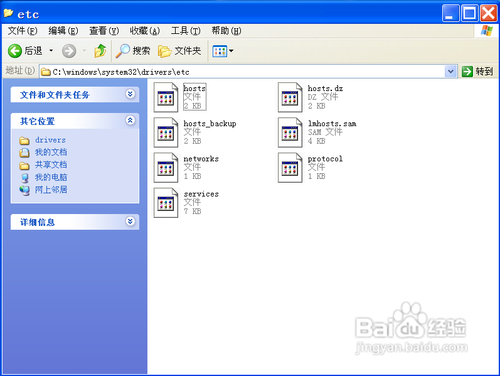Viewport: 500px width, 376px height.
Task: Click the 网上邻居 network icon
Action: pyautogui.click(x=24, y=190)
